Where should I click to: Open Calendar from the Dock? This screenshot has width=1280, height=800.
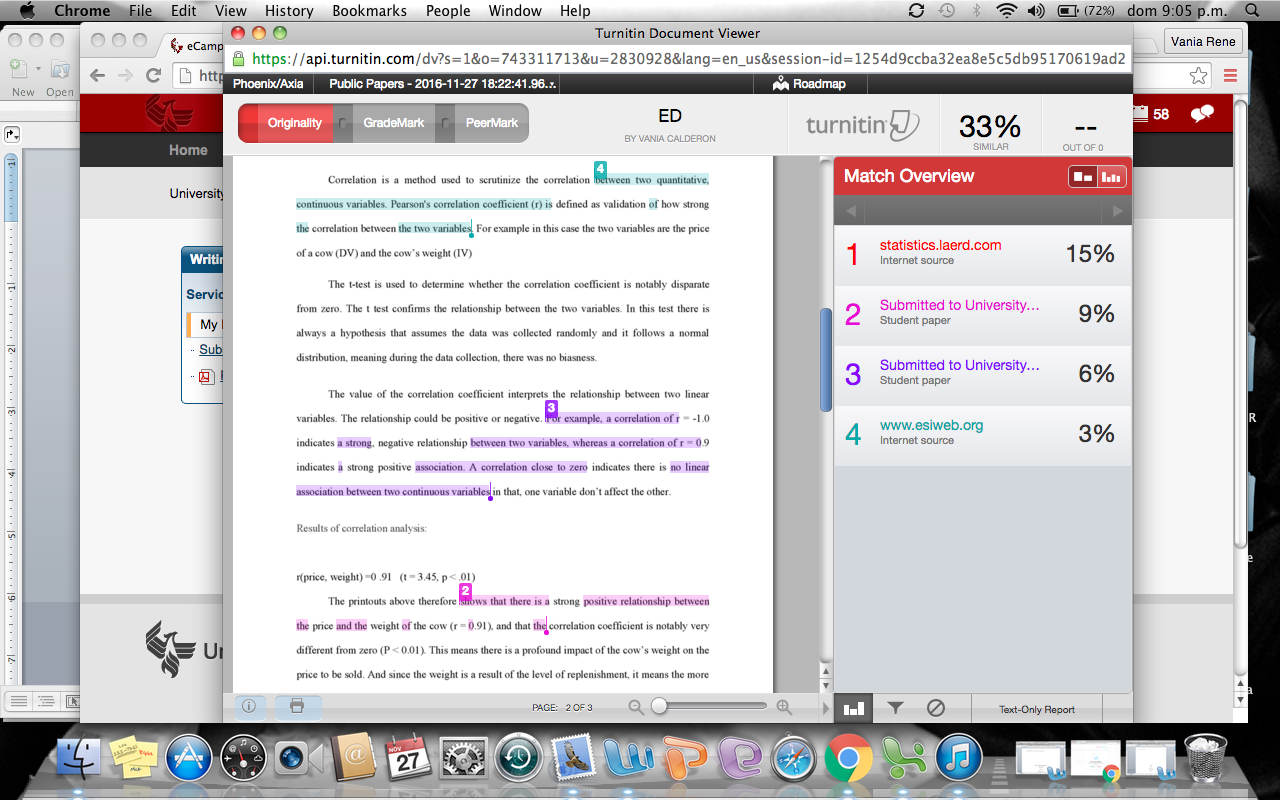[x=408, y=759]
